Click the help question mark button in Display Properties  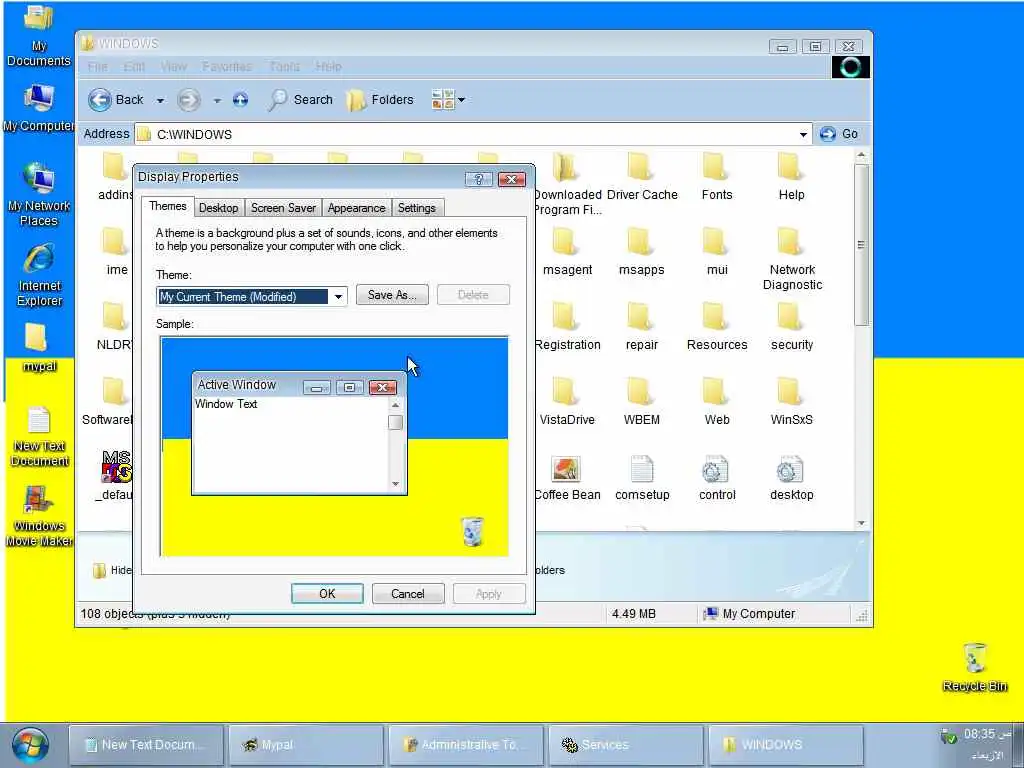[479, 180]
